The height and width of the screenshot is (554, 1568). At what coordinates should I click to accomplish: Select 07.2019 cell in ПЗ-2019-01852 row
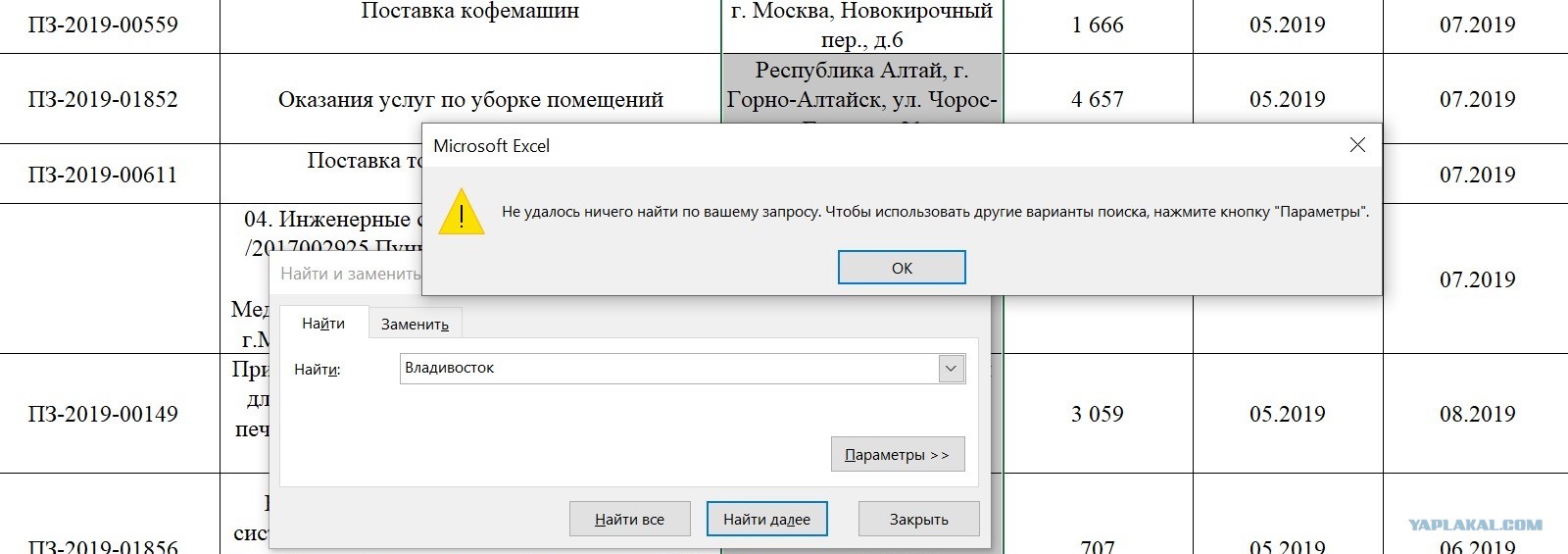(x=1477, y=99)
